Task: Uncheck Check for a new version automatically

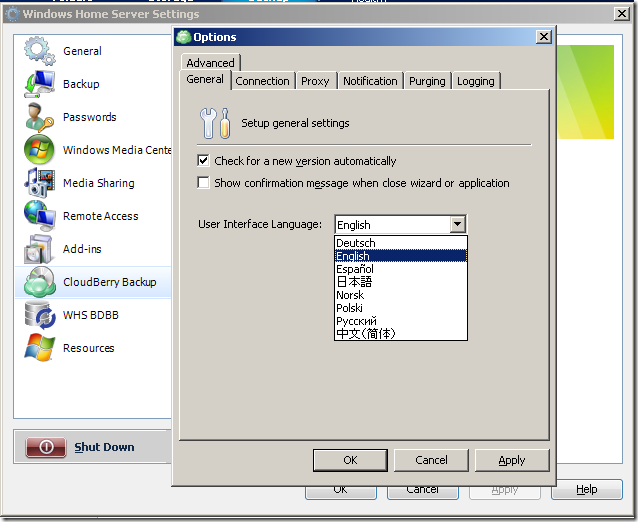Action: tap(203, 161)
